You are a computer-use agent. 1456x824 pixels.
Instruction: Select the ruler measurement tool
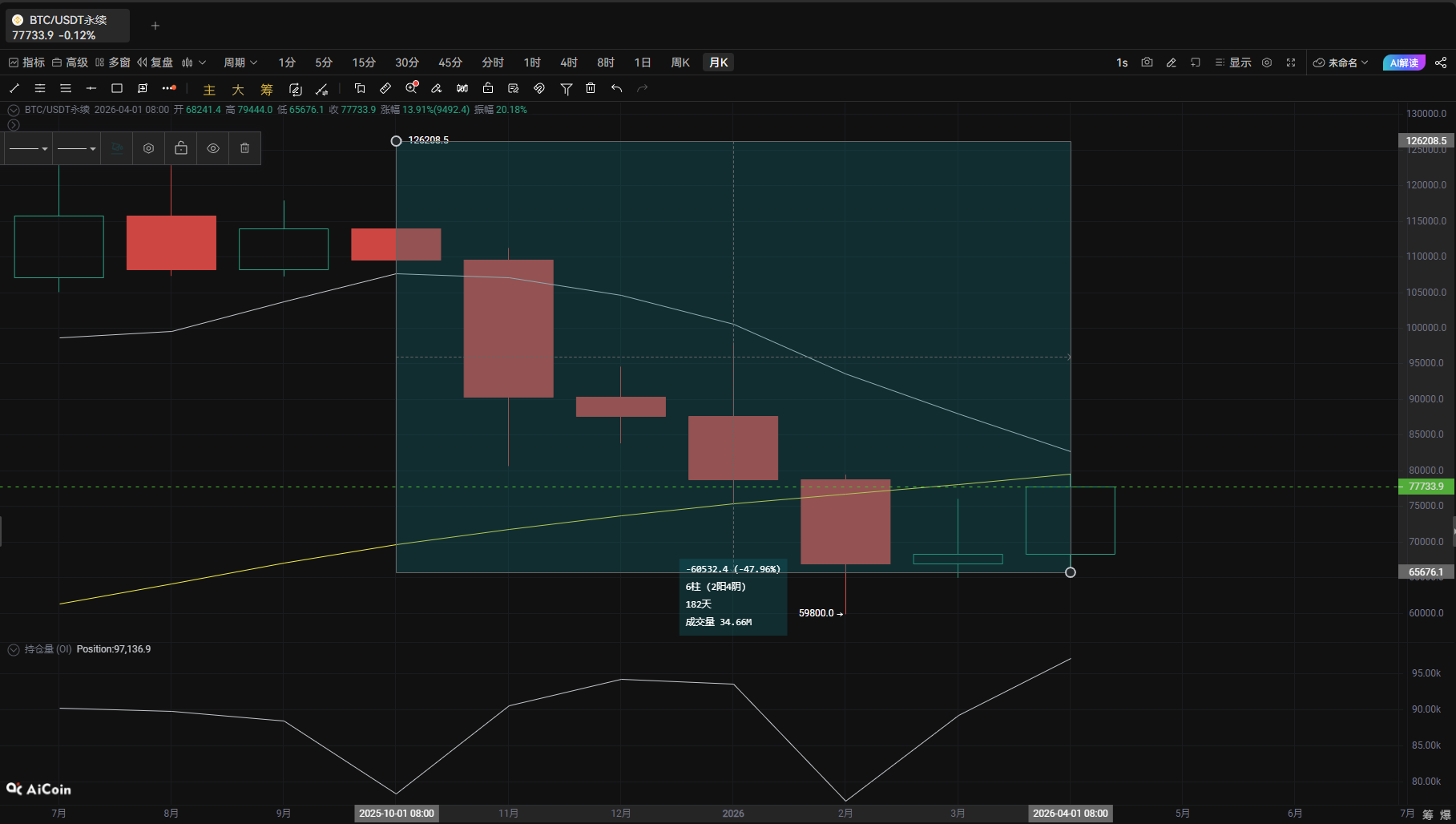click(x=385, y=88)
